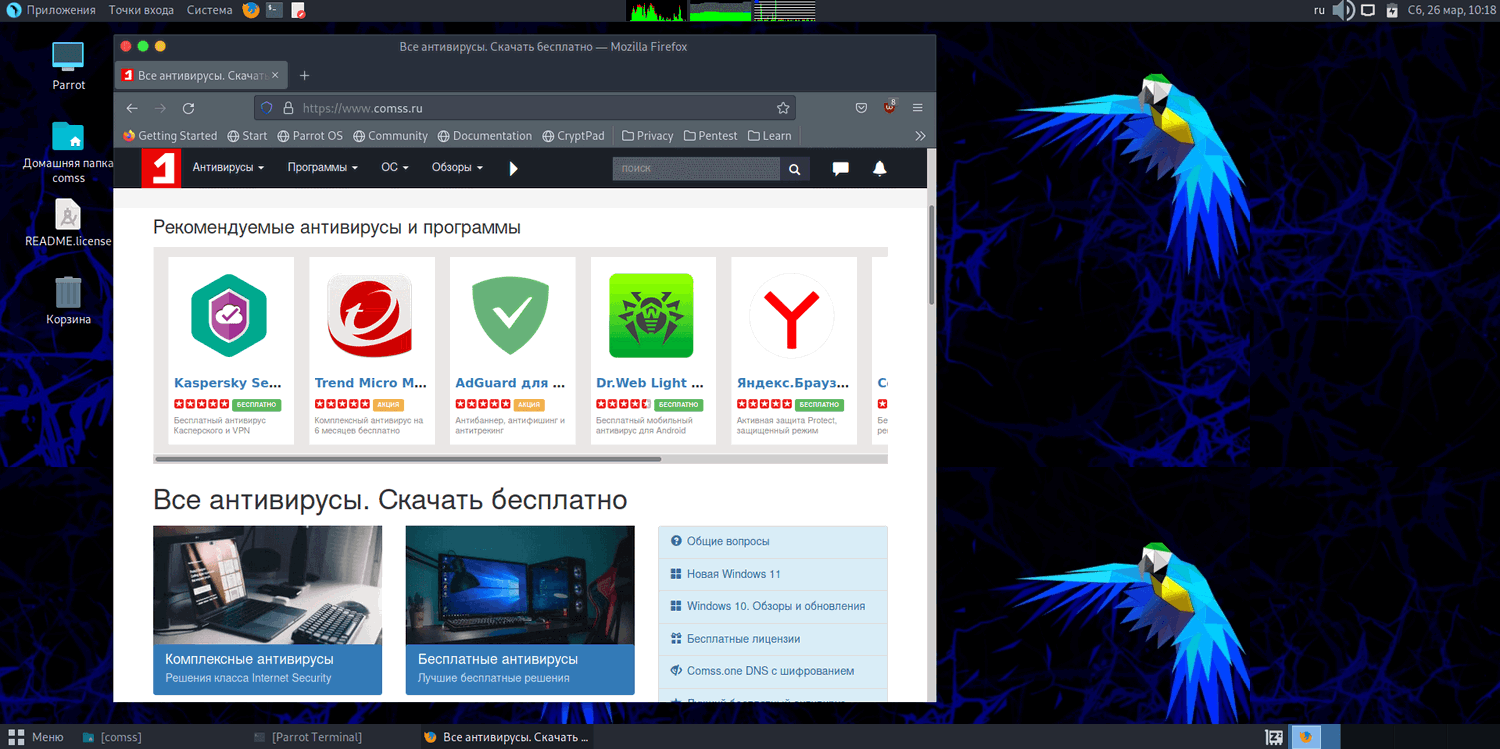
Task: Reload the comss.ru page
Action: pos(188,108)
